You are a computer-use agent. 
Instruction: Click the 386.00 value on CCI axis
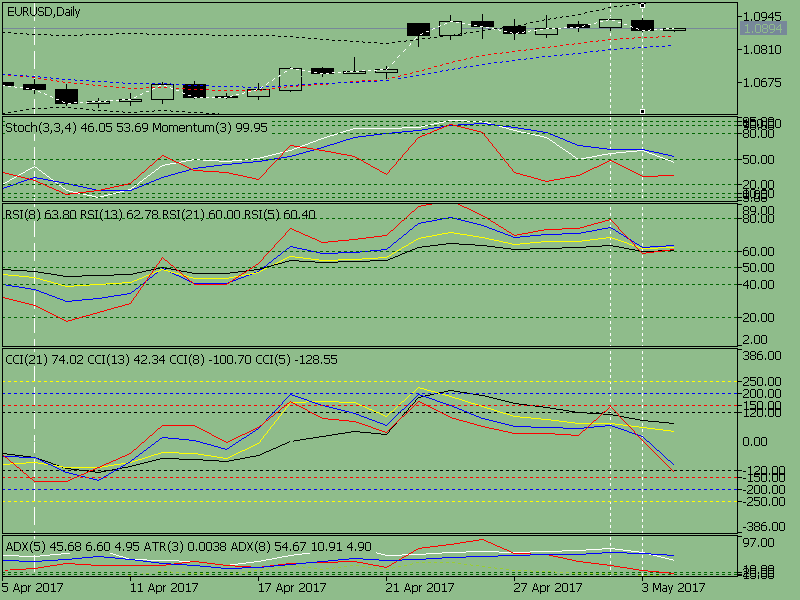click(x=762, y=356)
